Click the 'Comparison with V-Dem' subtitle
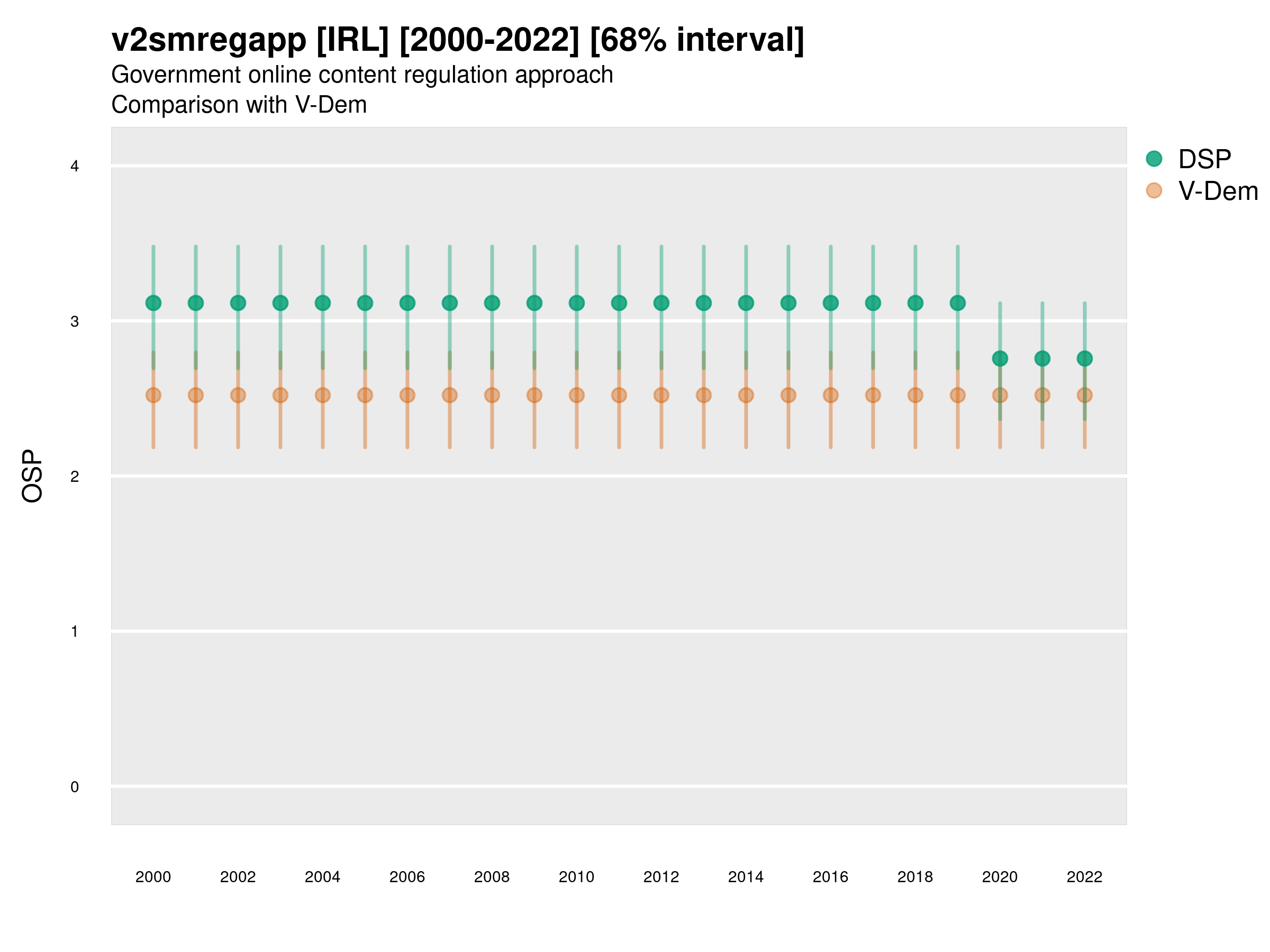The width and height of the screenshot is (1270, 952). point(239,105)
